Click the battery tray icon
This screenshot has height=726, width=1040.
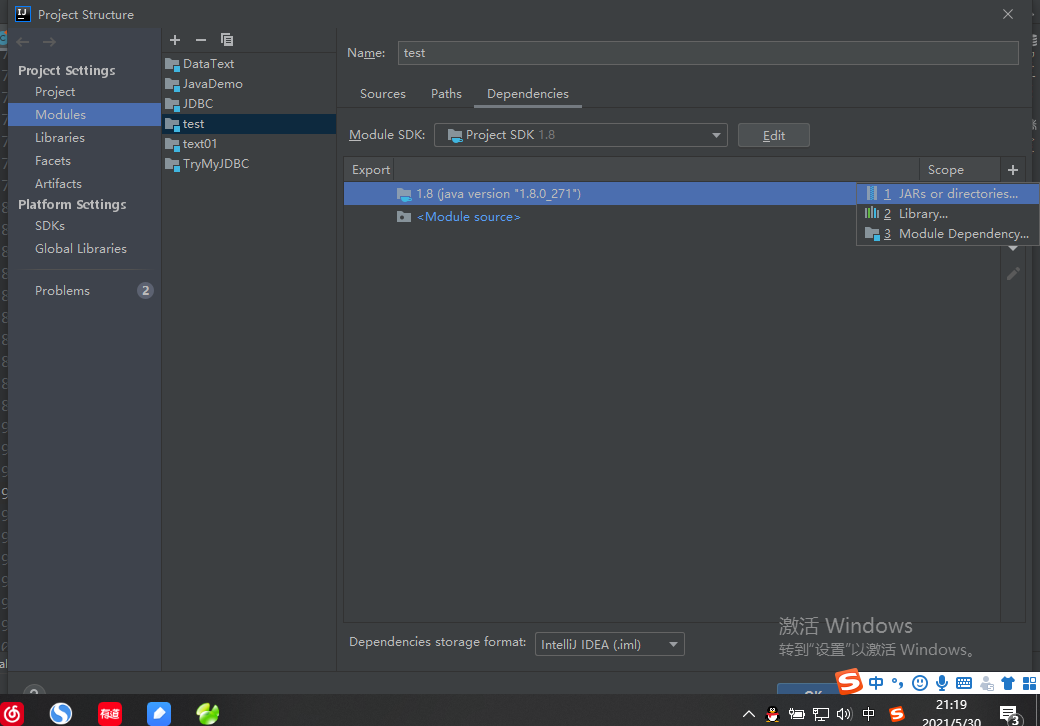797,714
